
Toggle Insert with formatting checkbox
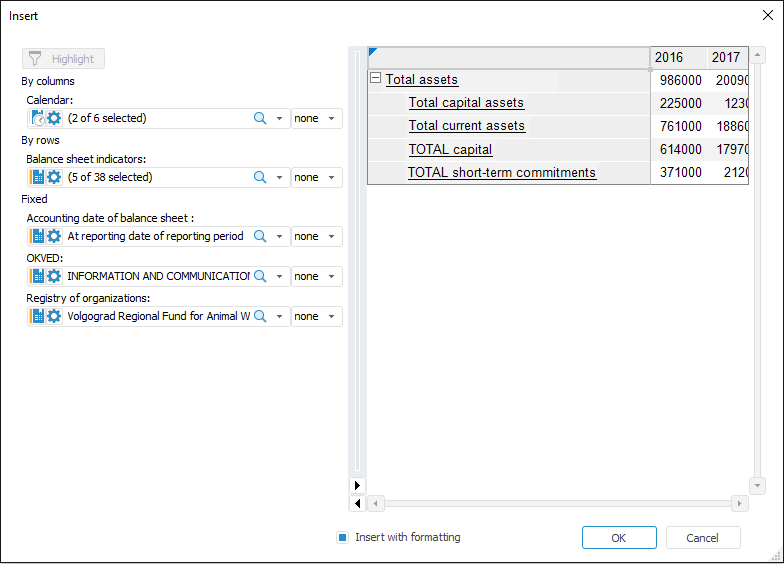(342, 537)
